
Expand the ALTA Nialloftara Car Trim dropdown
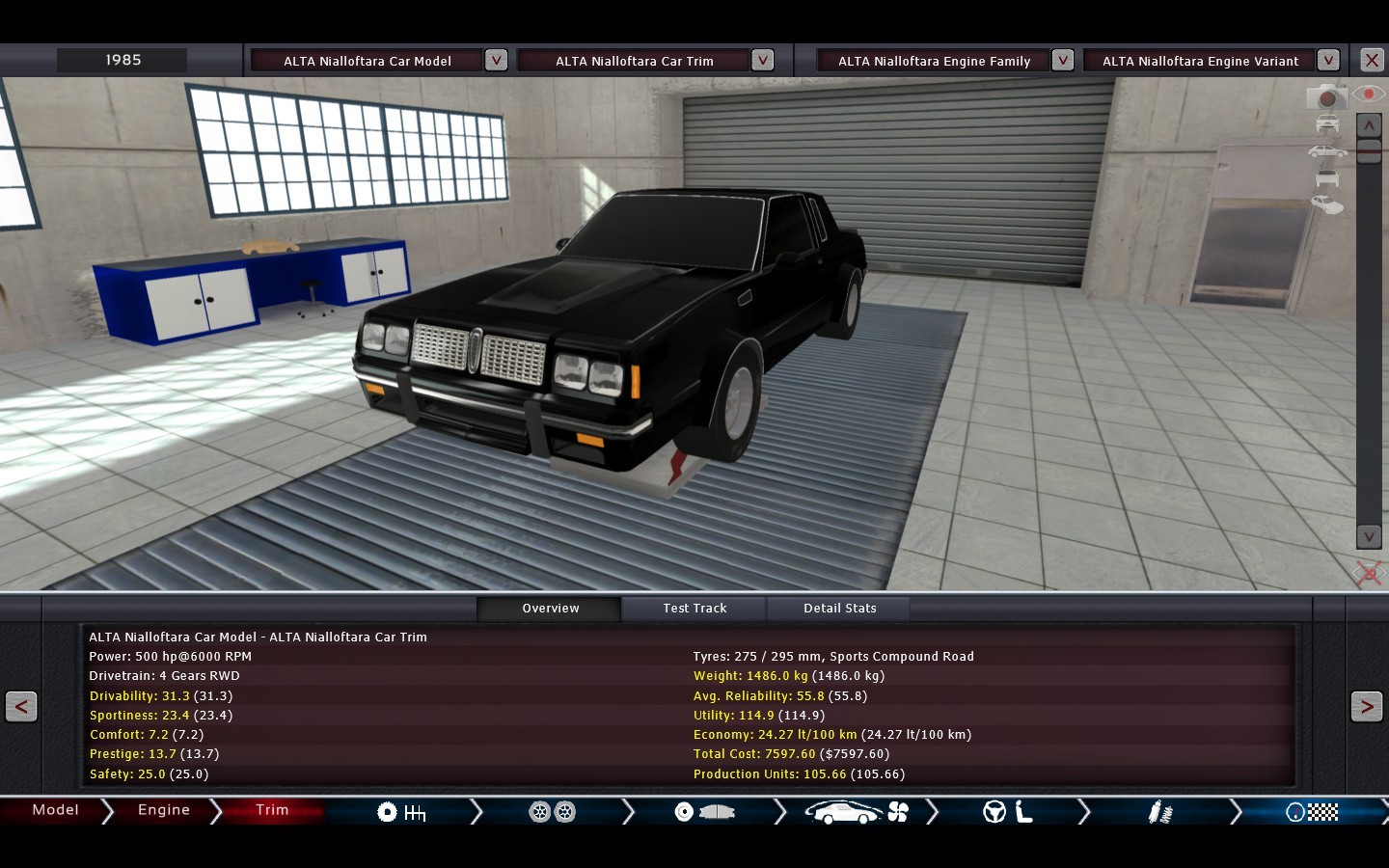762,61
